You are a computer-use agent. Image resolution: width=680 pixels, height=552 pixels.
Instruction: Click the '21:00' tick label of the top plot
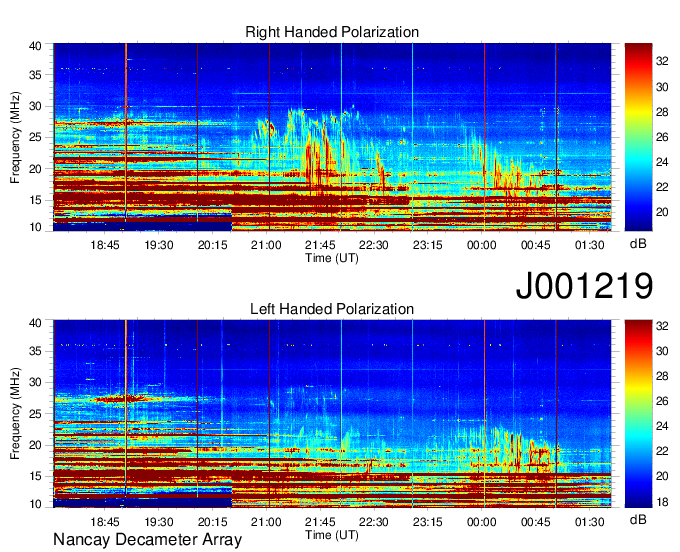266,245
